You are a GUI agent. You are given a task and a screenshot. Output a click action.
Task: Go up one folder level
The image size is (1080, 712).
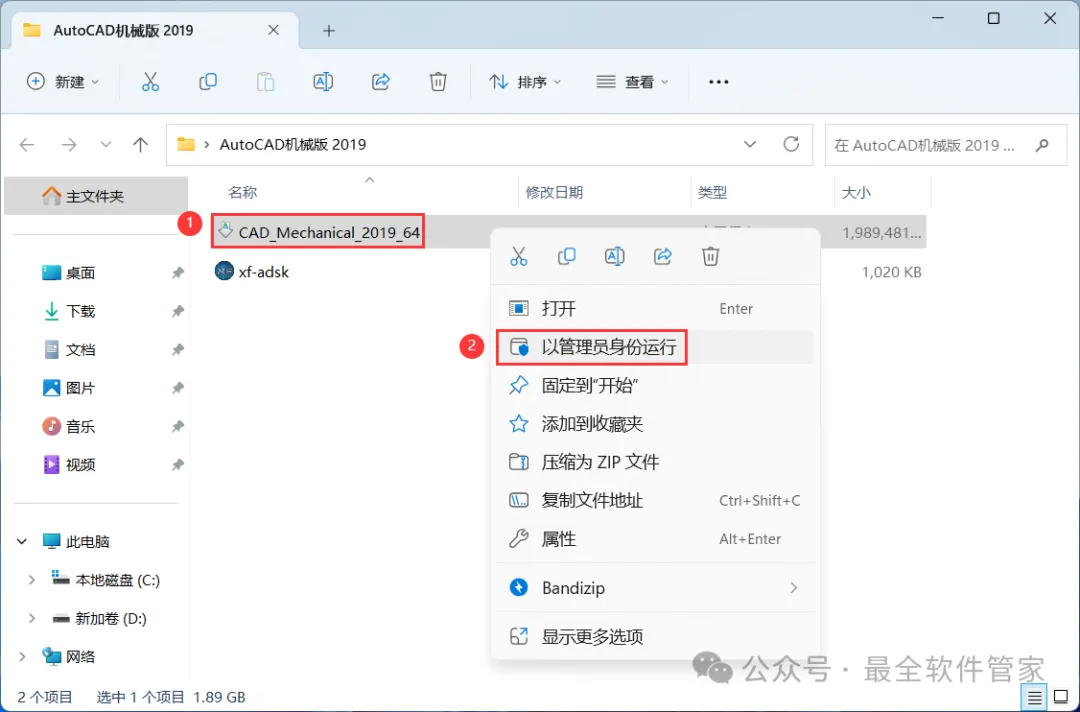tap(141, 145)
